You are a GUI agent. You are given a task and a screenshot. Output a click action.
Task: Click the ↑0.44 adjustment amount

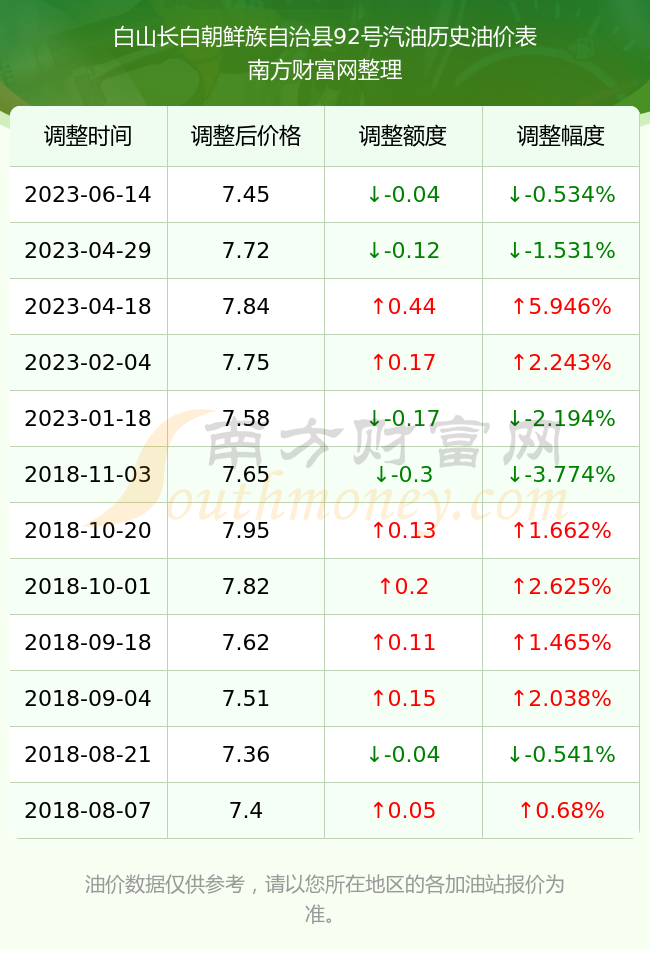[403, 306]
